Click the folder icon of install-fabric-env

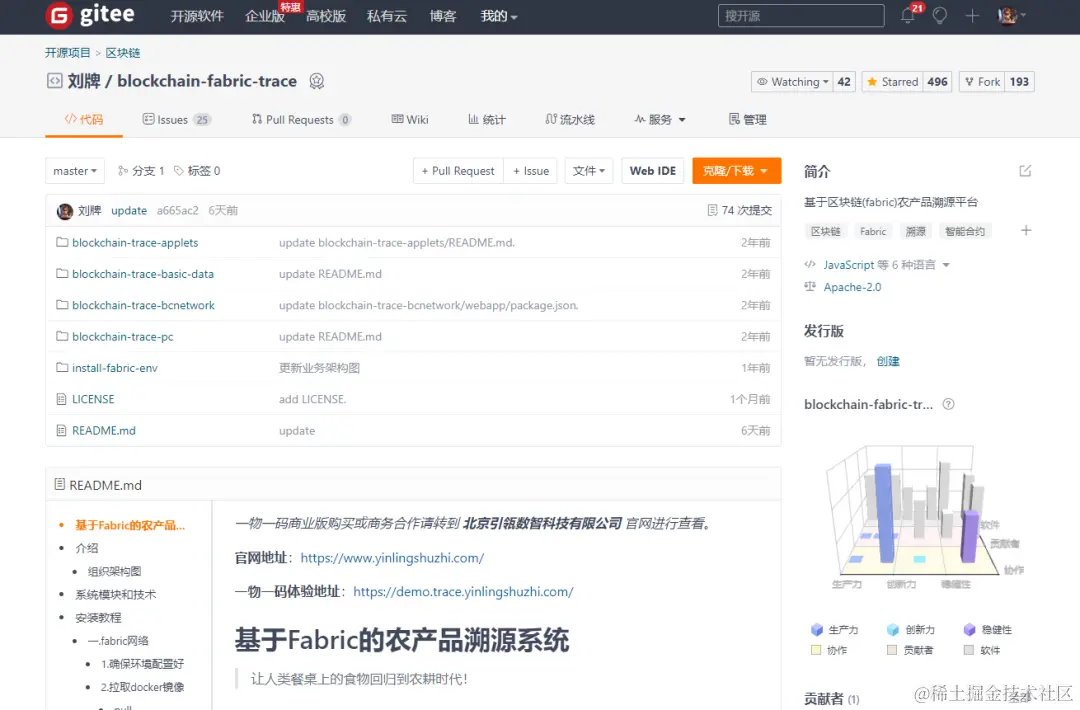(x=62, y=368)
